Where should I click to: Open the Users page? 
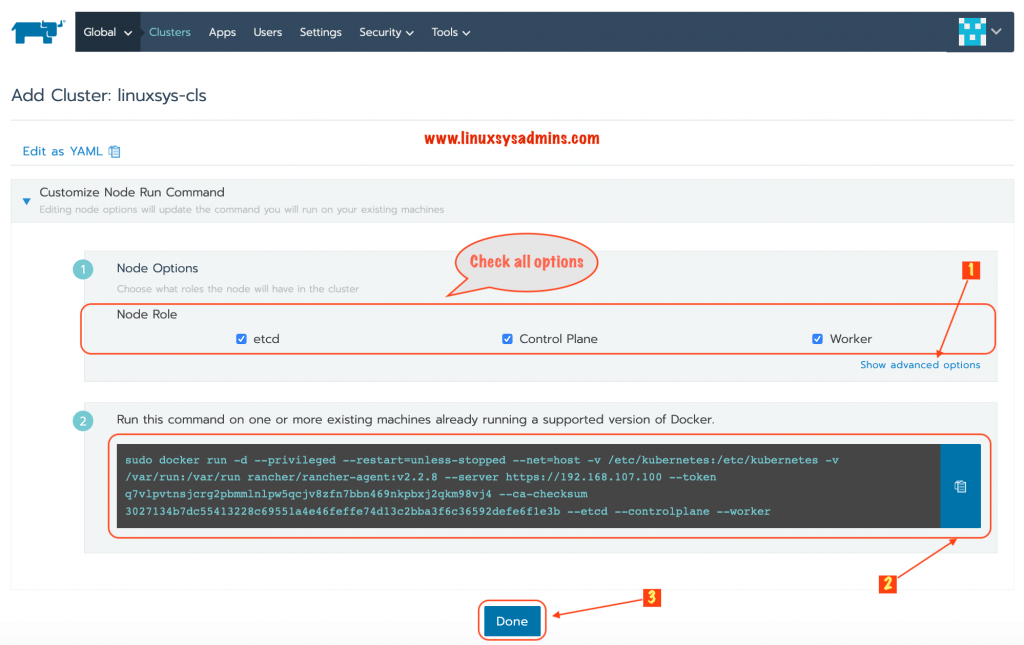pyautogui.click(x=268, y=32)
